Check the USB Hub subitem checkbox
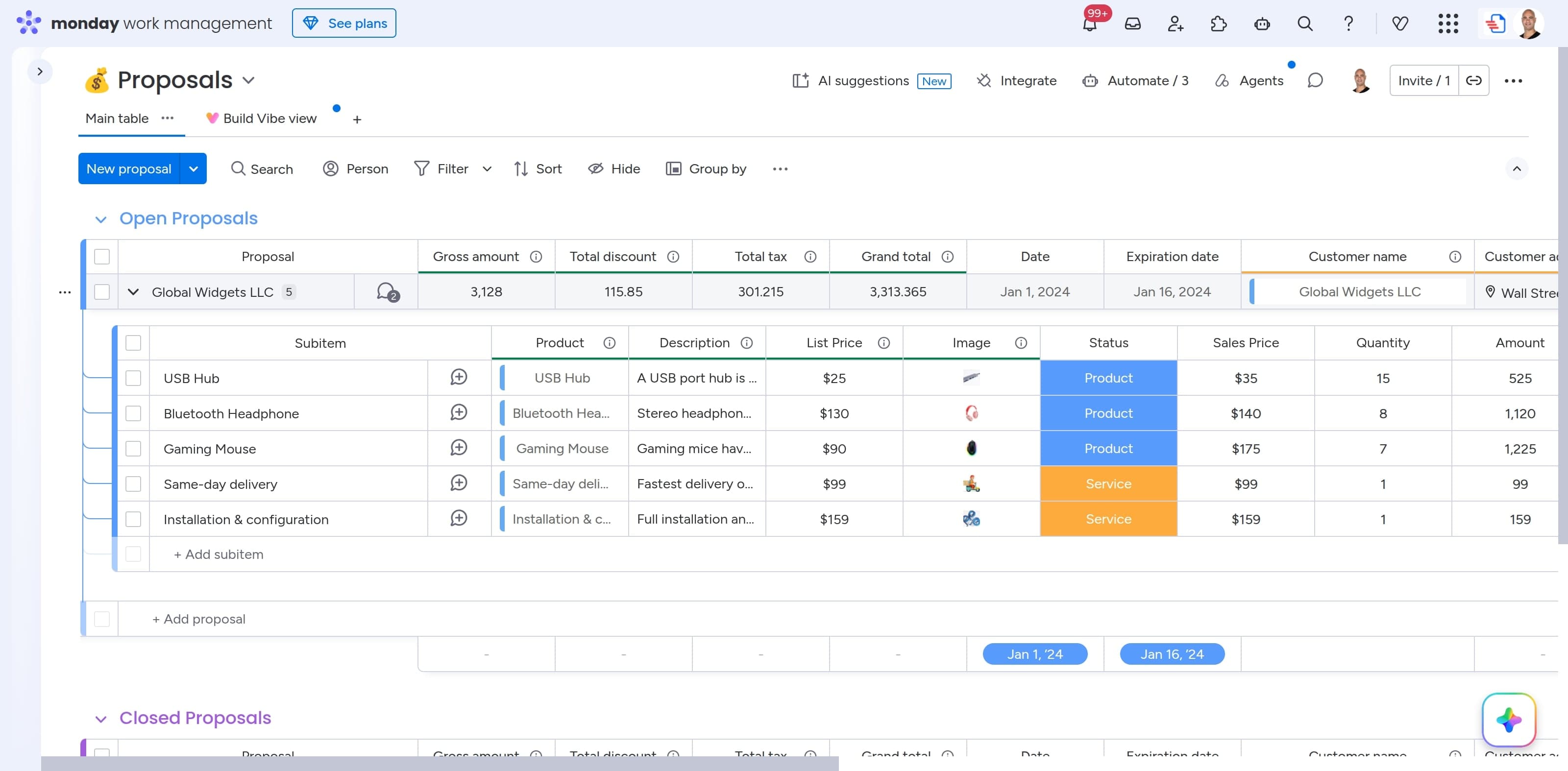 133,378
